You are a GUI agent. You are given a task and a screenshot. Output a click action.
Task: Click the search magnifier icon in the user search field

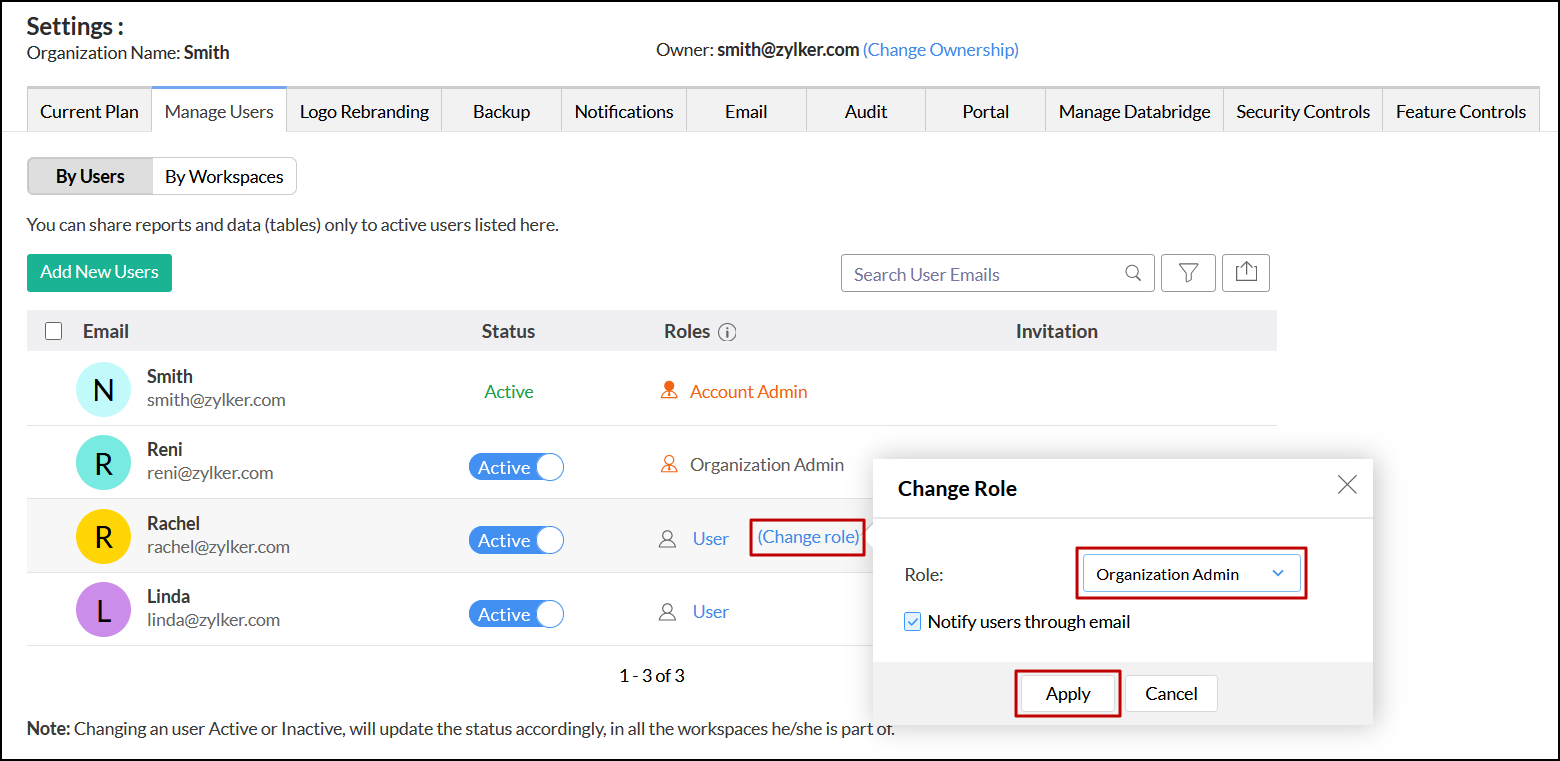click(x=1132, y=272)
